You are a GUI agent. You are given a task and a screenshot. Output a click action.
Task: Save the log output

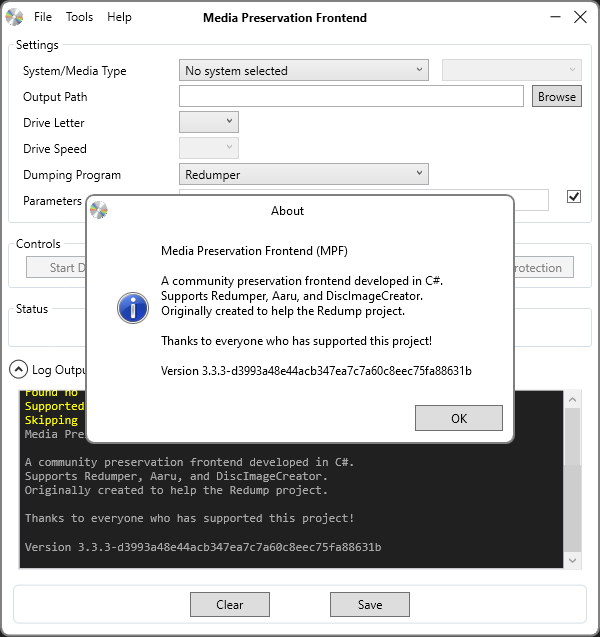coord(370,604)
